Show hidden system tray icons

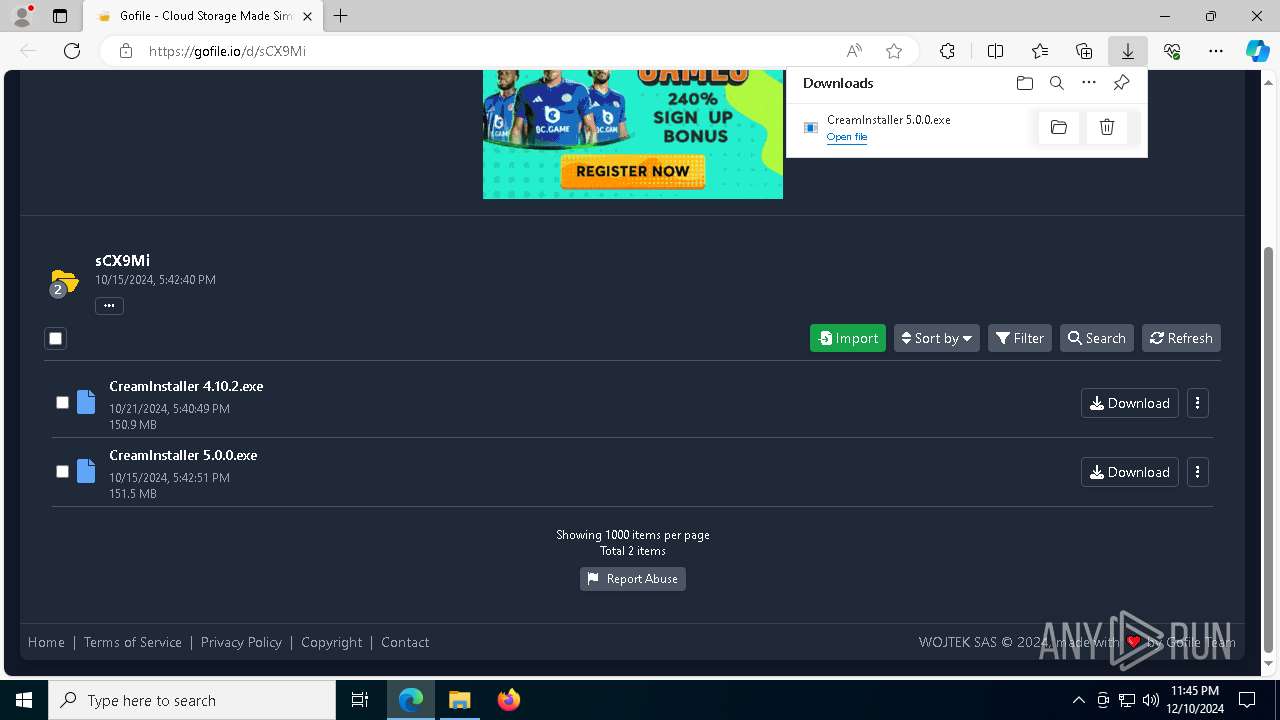[x=1078, y=700]
